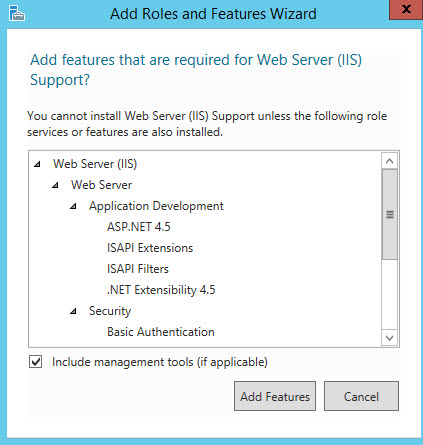The height and width of the screenshot is (445, 423).
Task: Click the vertical scrollbar thumb
Action: coord(389,214)
